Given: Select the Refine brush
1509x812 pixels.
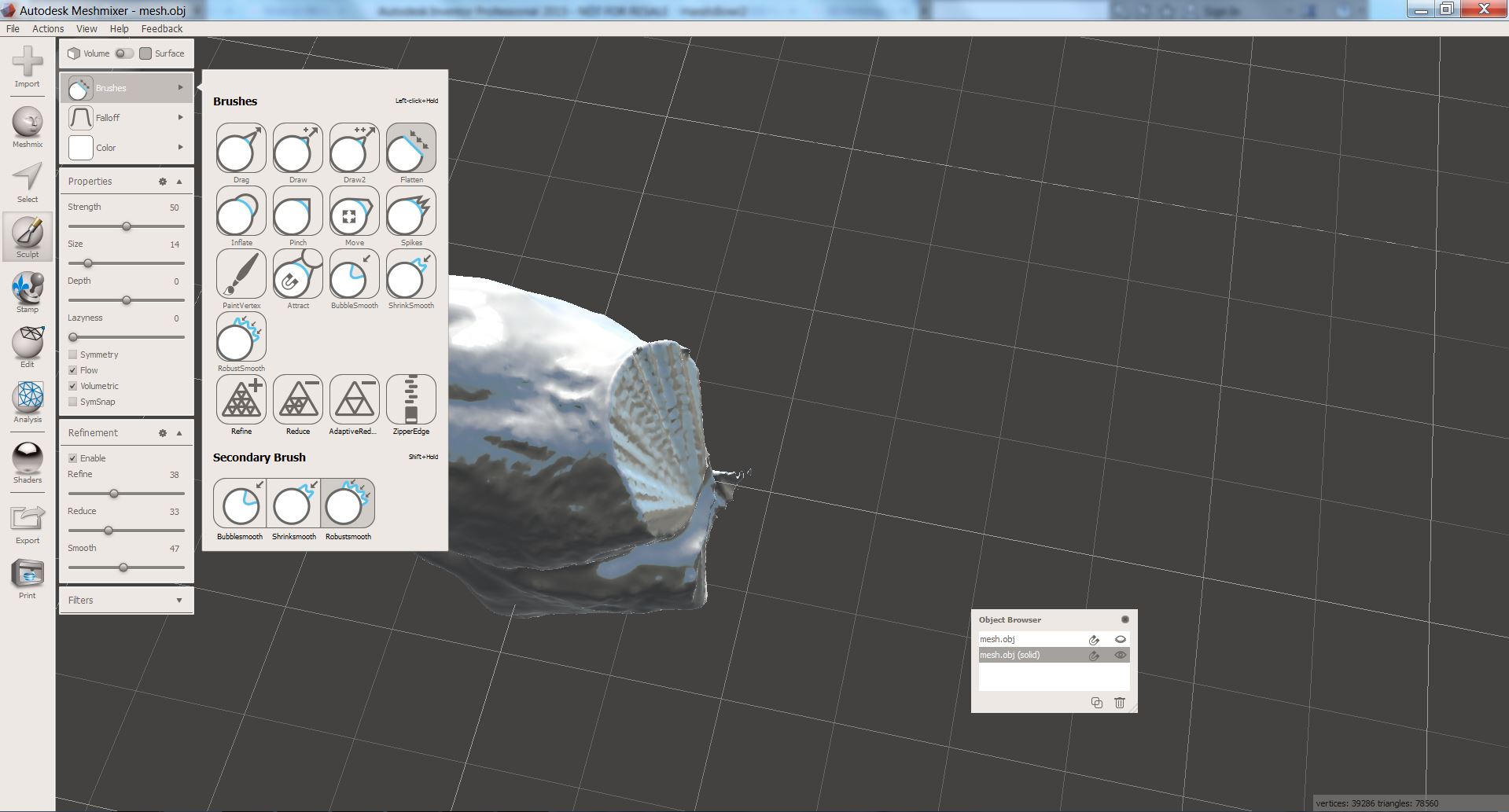Looking at the screenshot, I should (x=241, y=399).
